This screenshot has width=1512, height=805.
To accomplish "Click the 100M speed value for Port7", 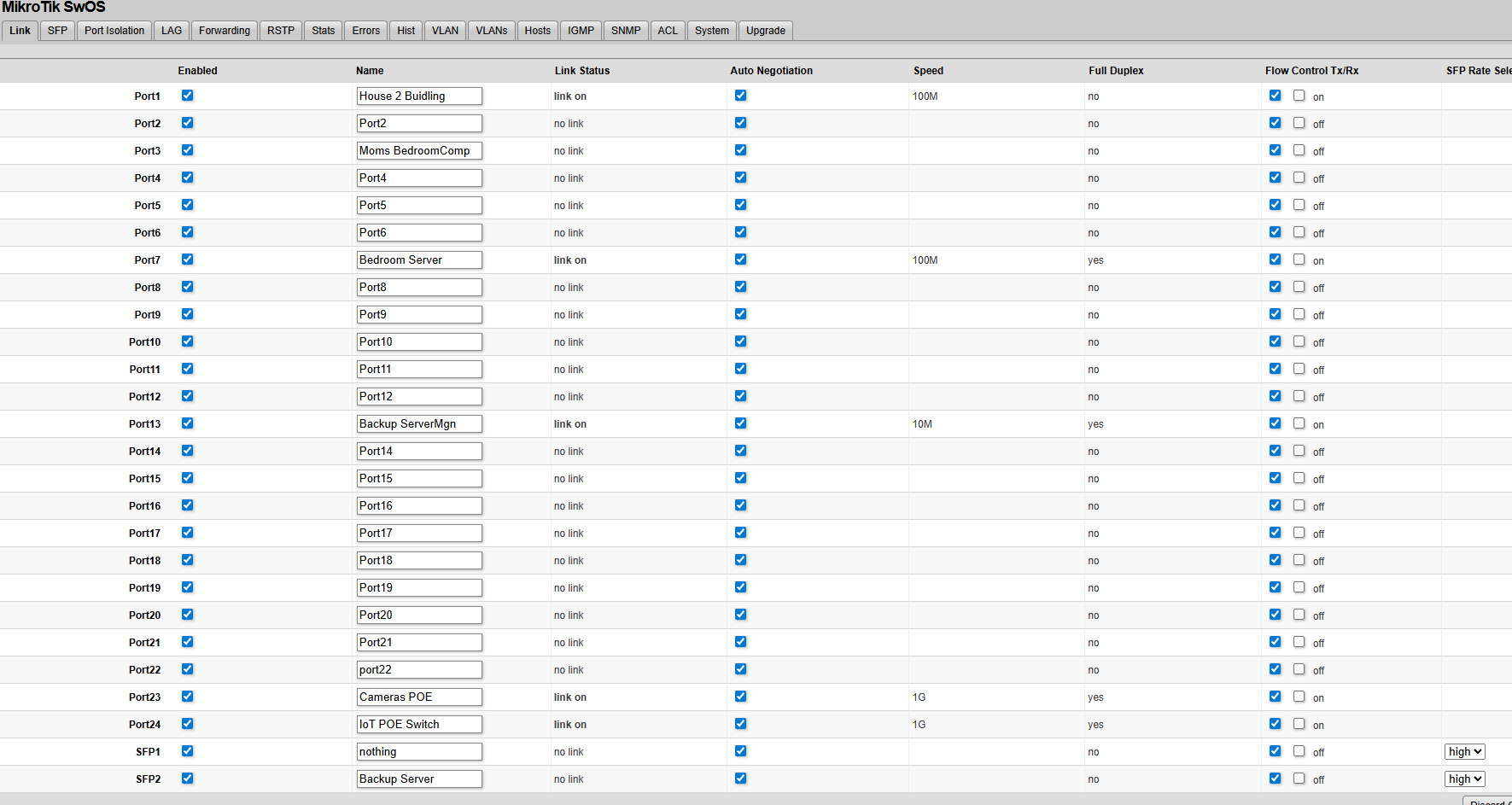I will tap(925, 260).
